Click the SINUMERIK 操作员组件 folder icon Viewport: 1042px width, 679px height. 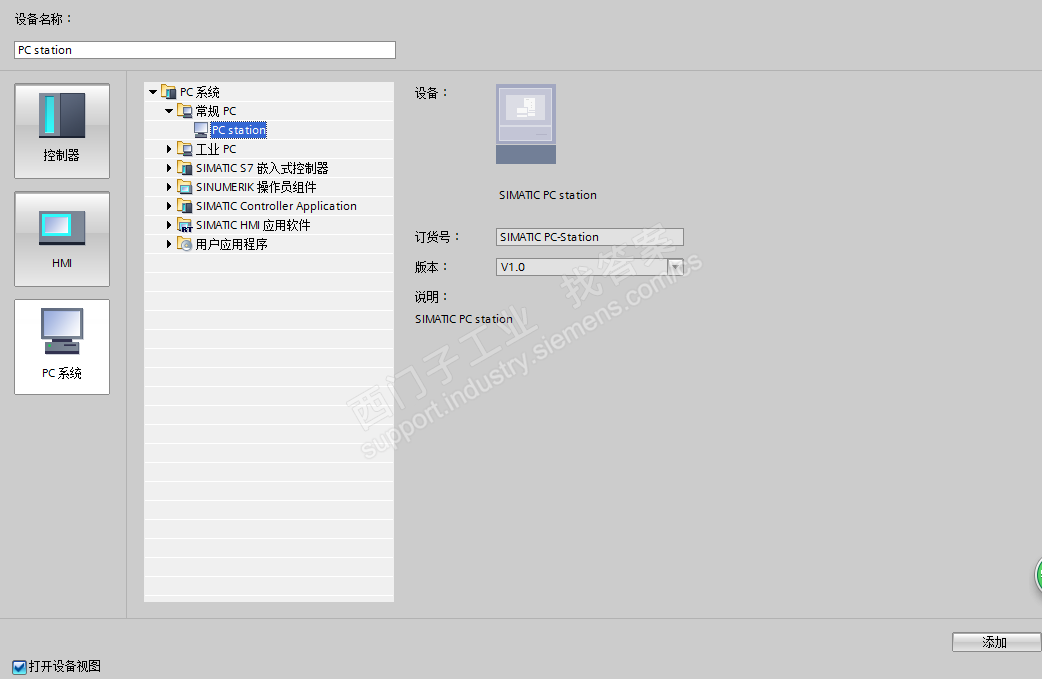[x=185, y=187]
